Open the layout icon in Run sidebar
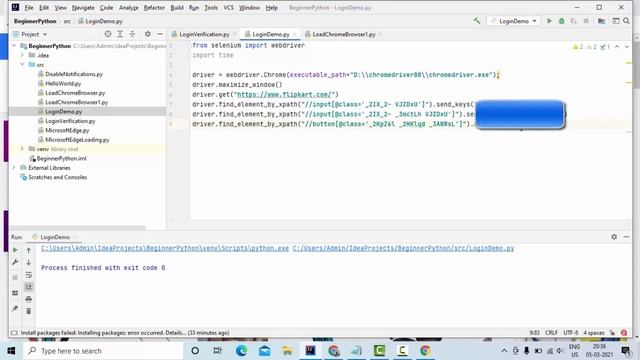 click(x=15, y=293)
